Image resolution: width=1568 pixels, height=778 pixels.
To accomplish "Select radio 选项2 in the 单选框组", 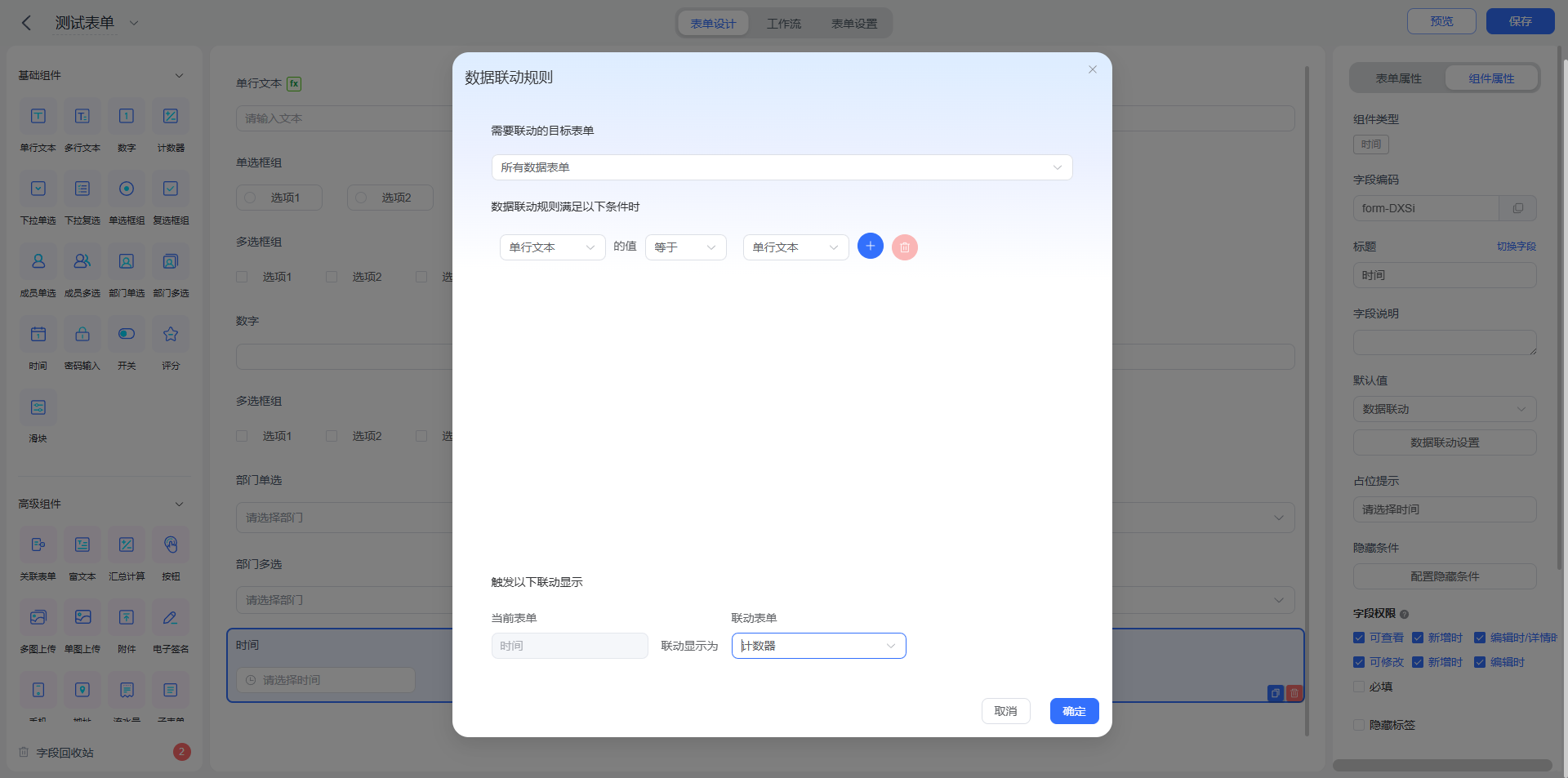I will pyautogui.click(x=361, y=198).
